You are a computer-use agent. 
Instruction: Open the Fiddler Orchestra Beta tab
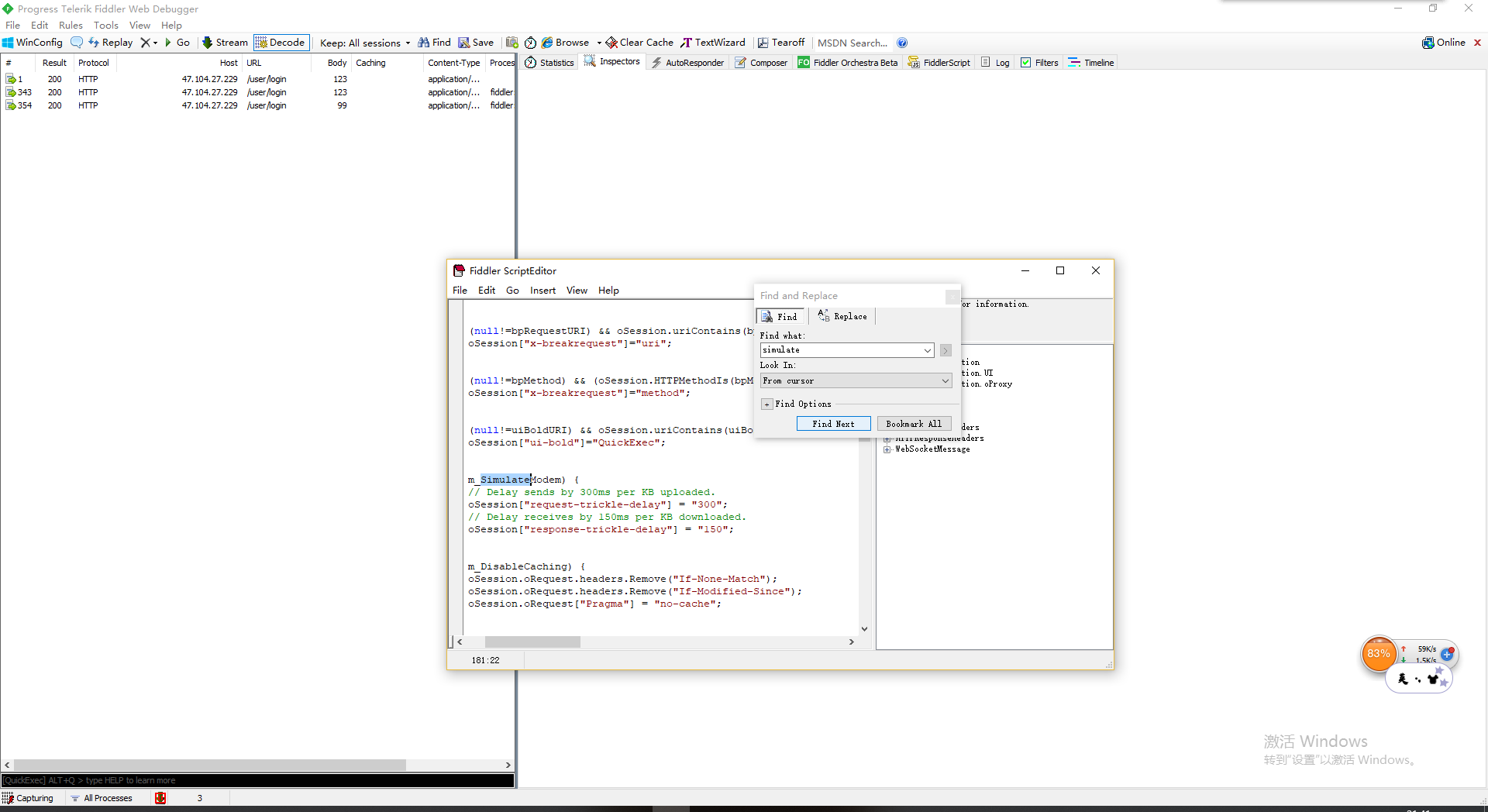coord(848,63)
